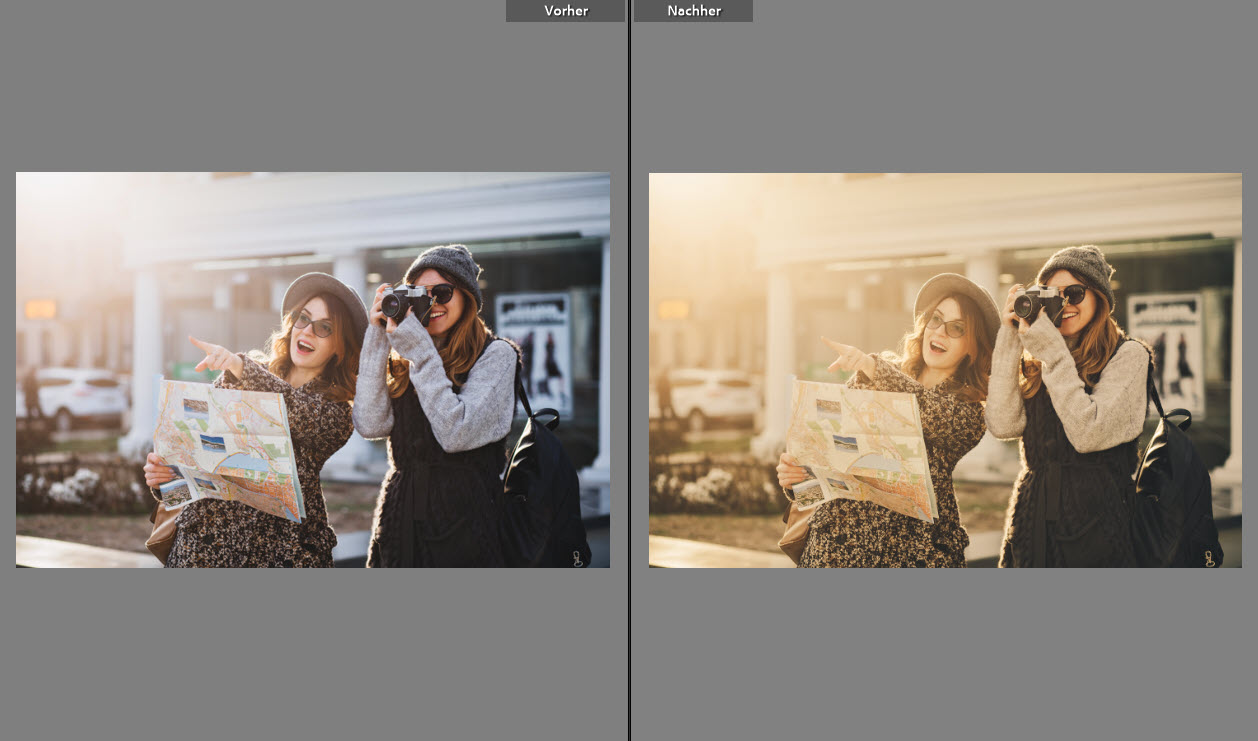Image resolution: width=1258 pixels, height=741 pixels.
Task: Click the Vorher label above left image
Action: coord(565,11)
